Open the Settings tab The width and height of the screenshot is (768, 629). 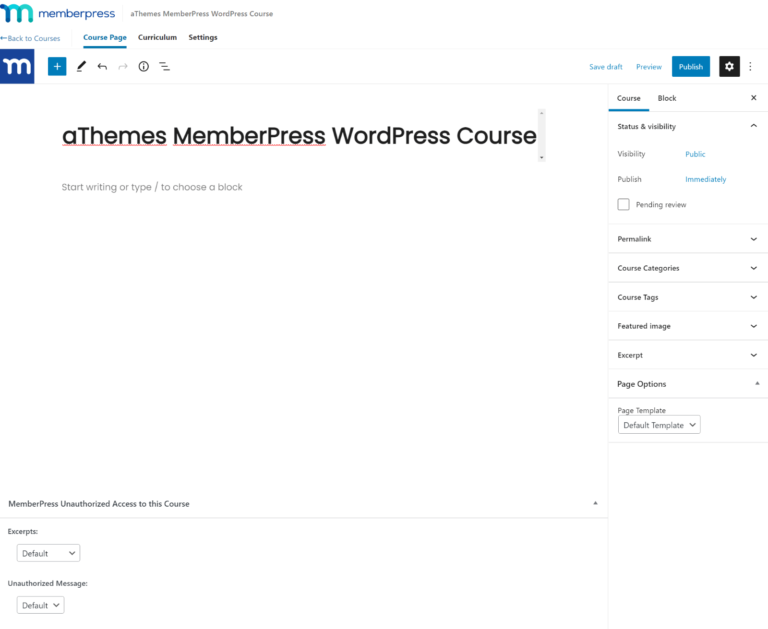(x=203, y=37)
